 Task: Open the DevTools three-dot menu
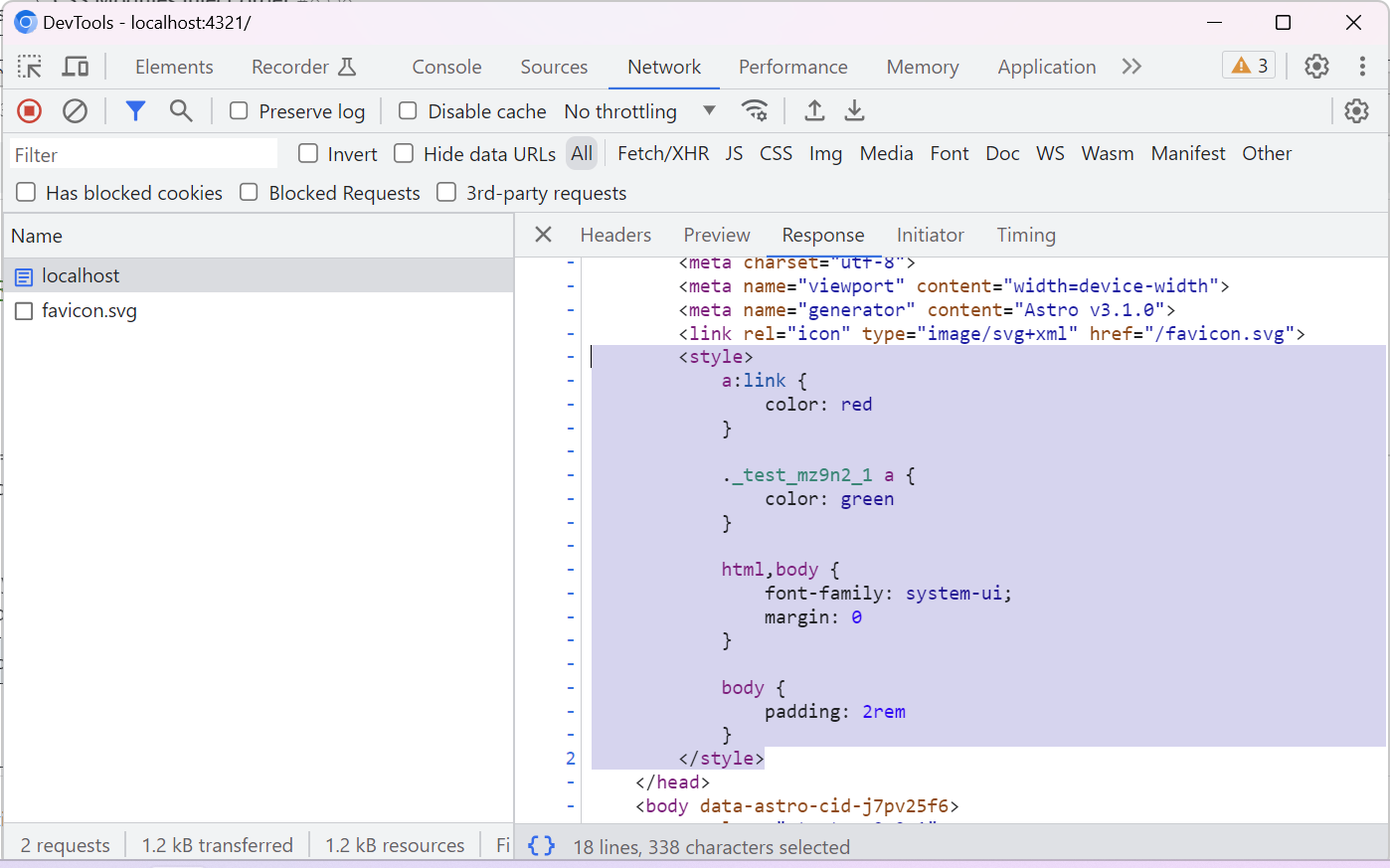1362,67
